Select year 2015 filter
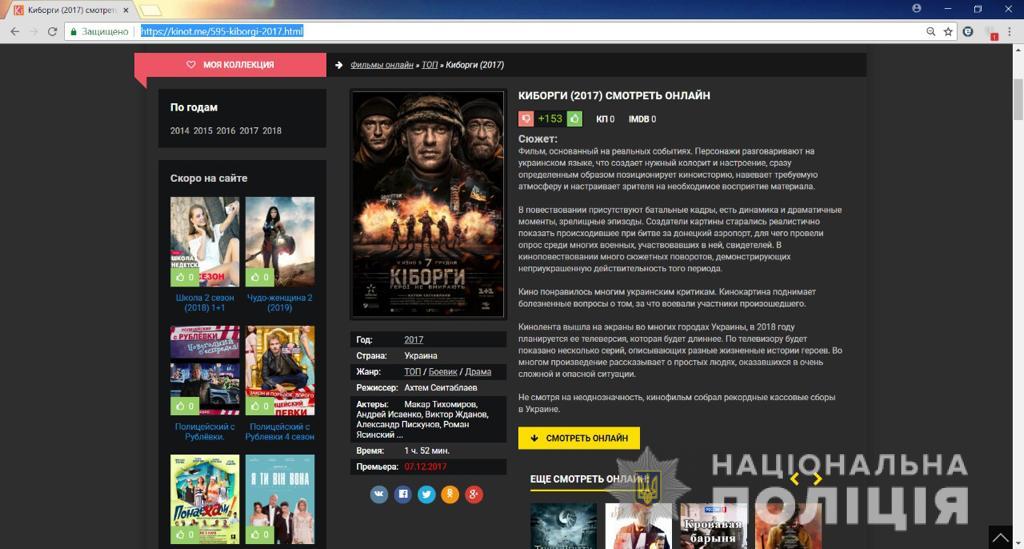 point(202,131)
